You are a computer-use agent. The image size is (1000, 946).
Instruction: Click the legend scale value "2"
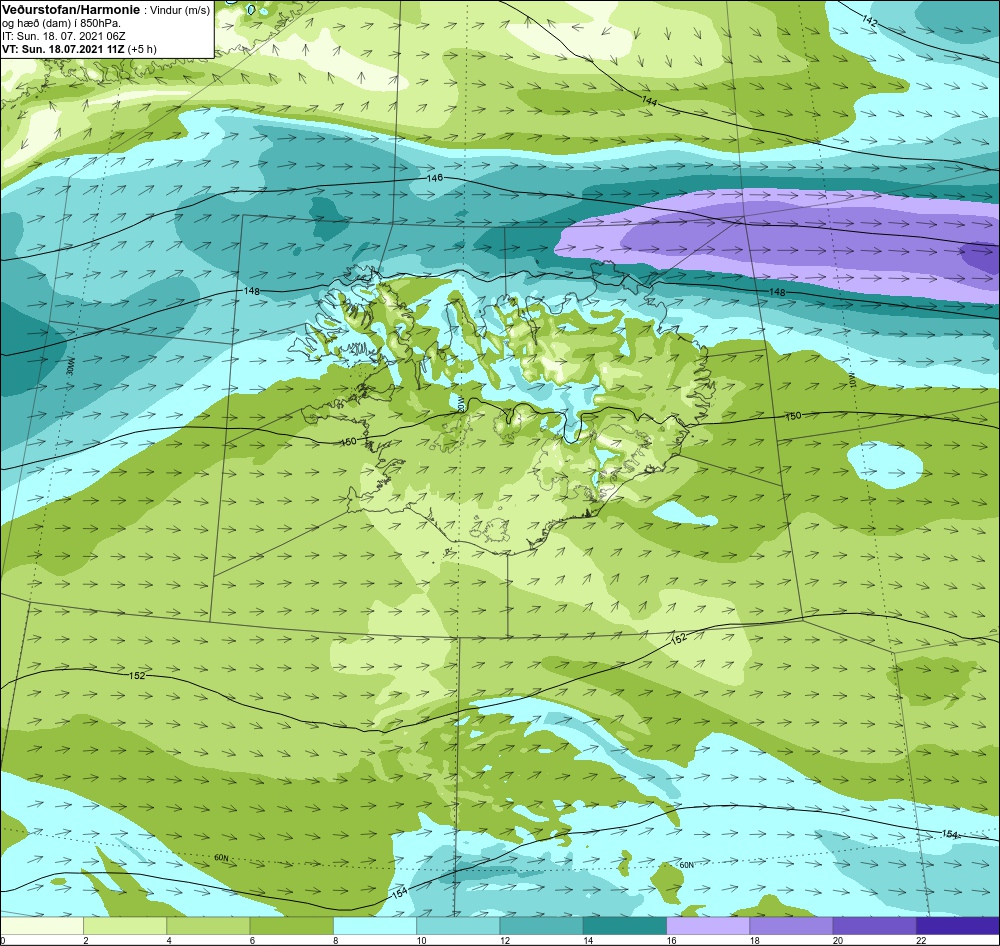[85, 940]
